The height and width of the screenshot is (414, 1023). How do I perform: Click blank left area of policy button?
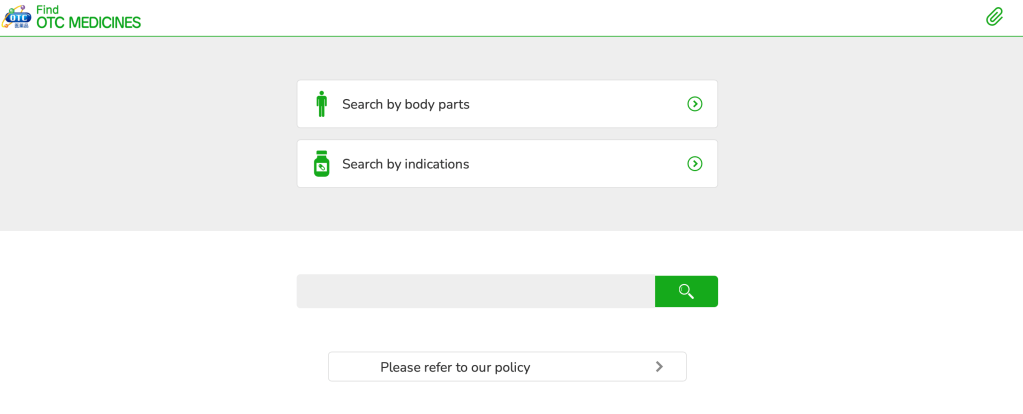click(x=352, y=367)
